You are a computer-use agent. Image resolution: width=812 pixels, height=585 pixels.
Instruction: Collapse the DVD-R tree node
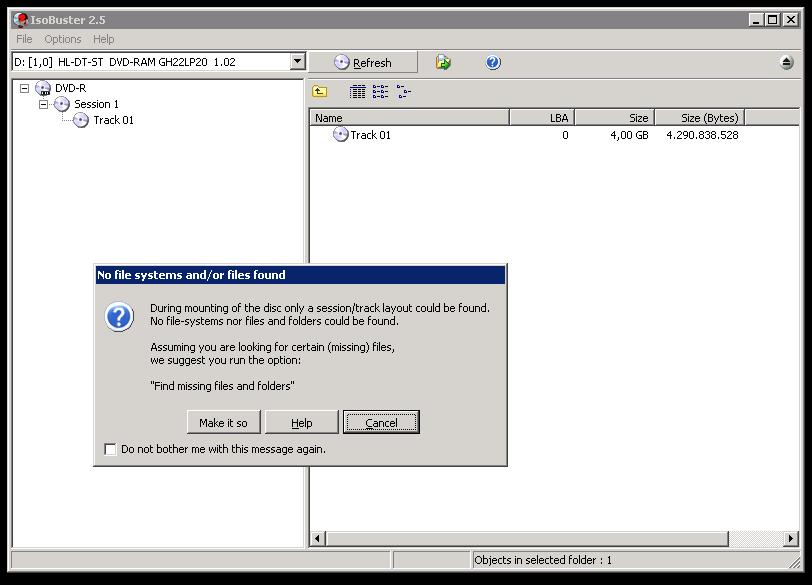tap(24, 89)
